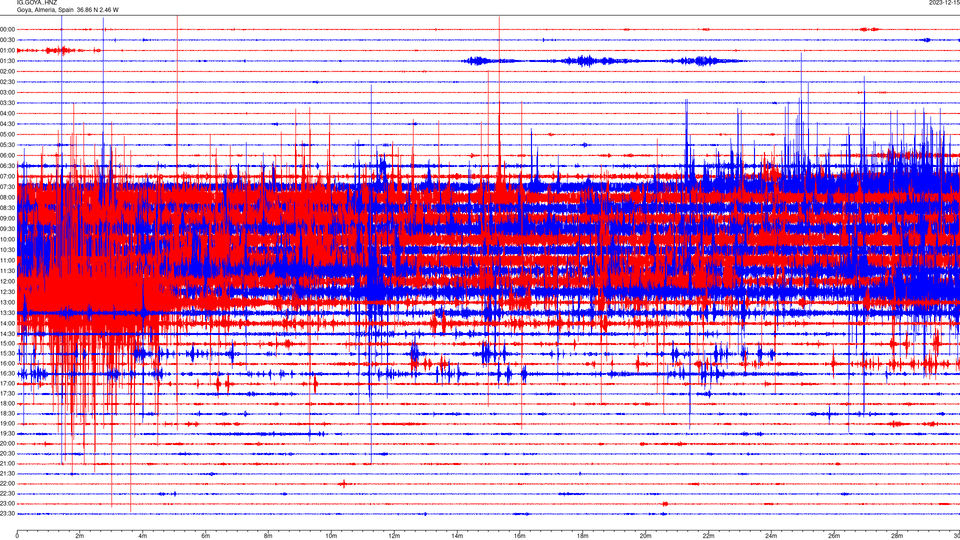The height and width of the screenshot is (540, 960).
Task: Click the 16:30 time label
Action: 8,373
